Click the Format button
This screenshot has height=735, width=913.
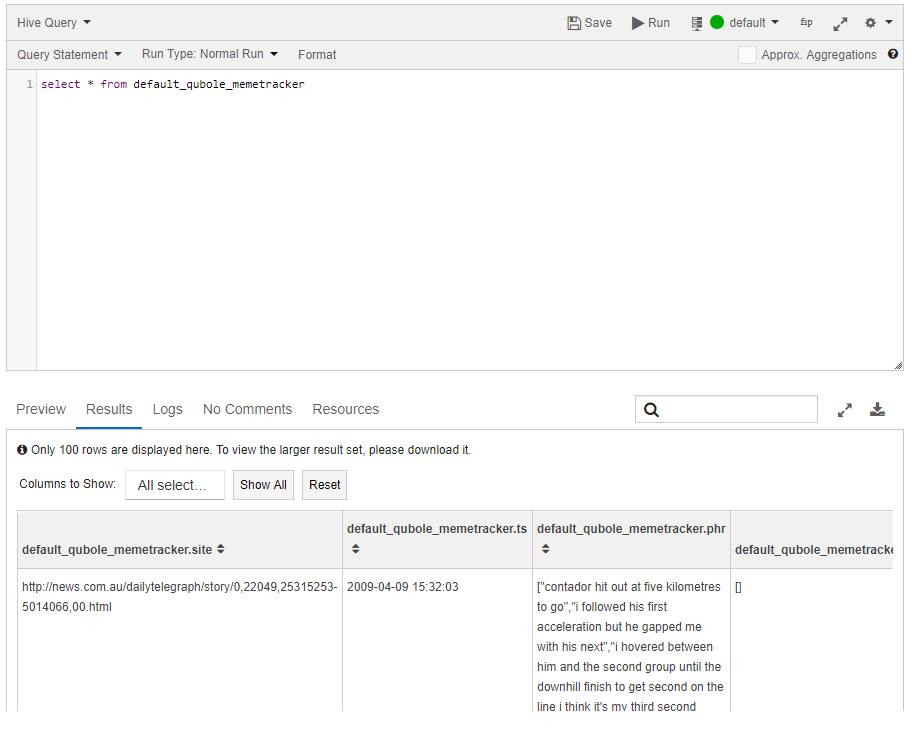(317, 55)
